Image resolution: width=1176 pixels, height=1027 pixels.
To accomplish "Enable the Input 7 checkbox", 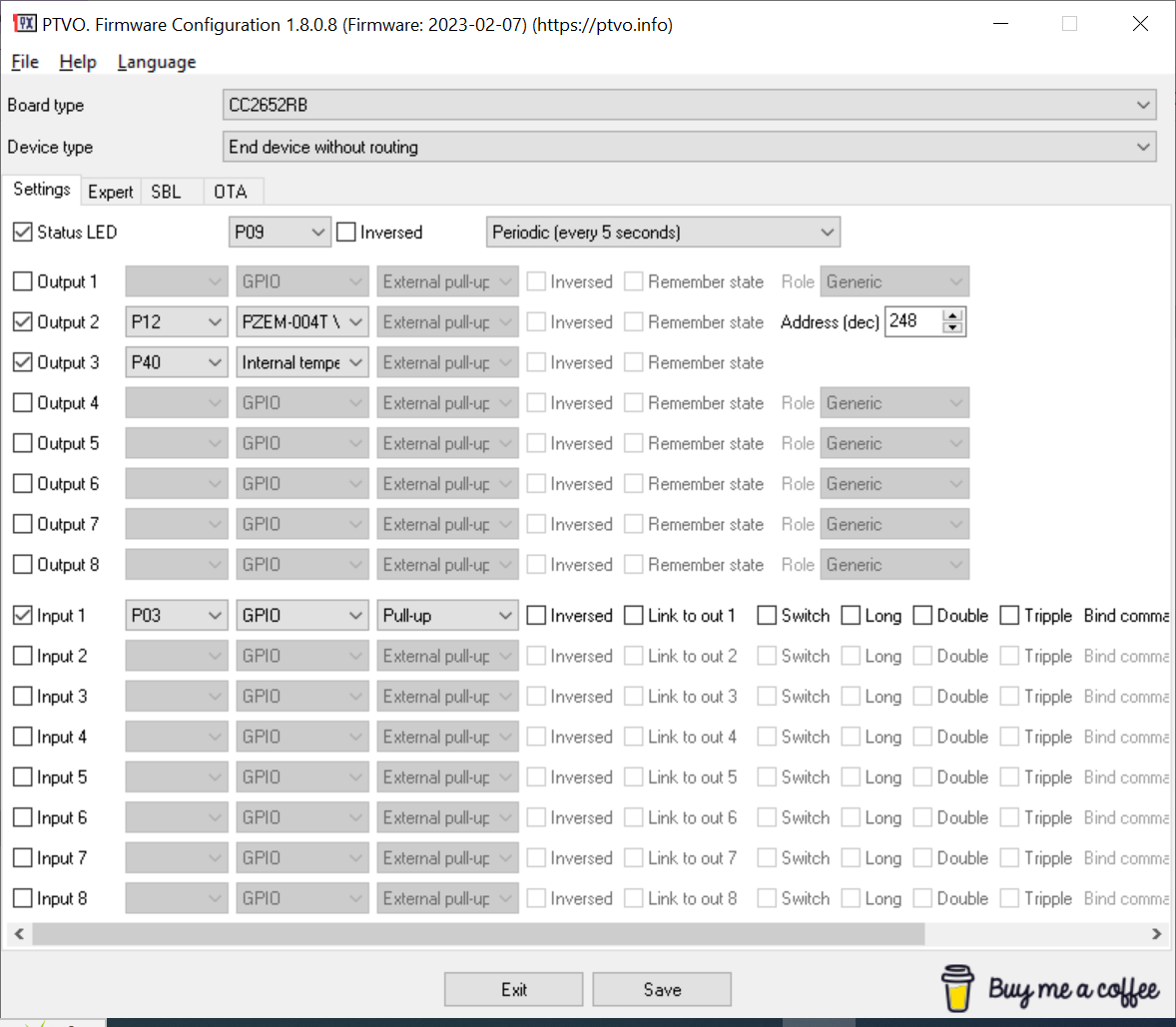I will pos(23,859).
